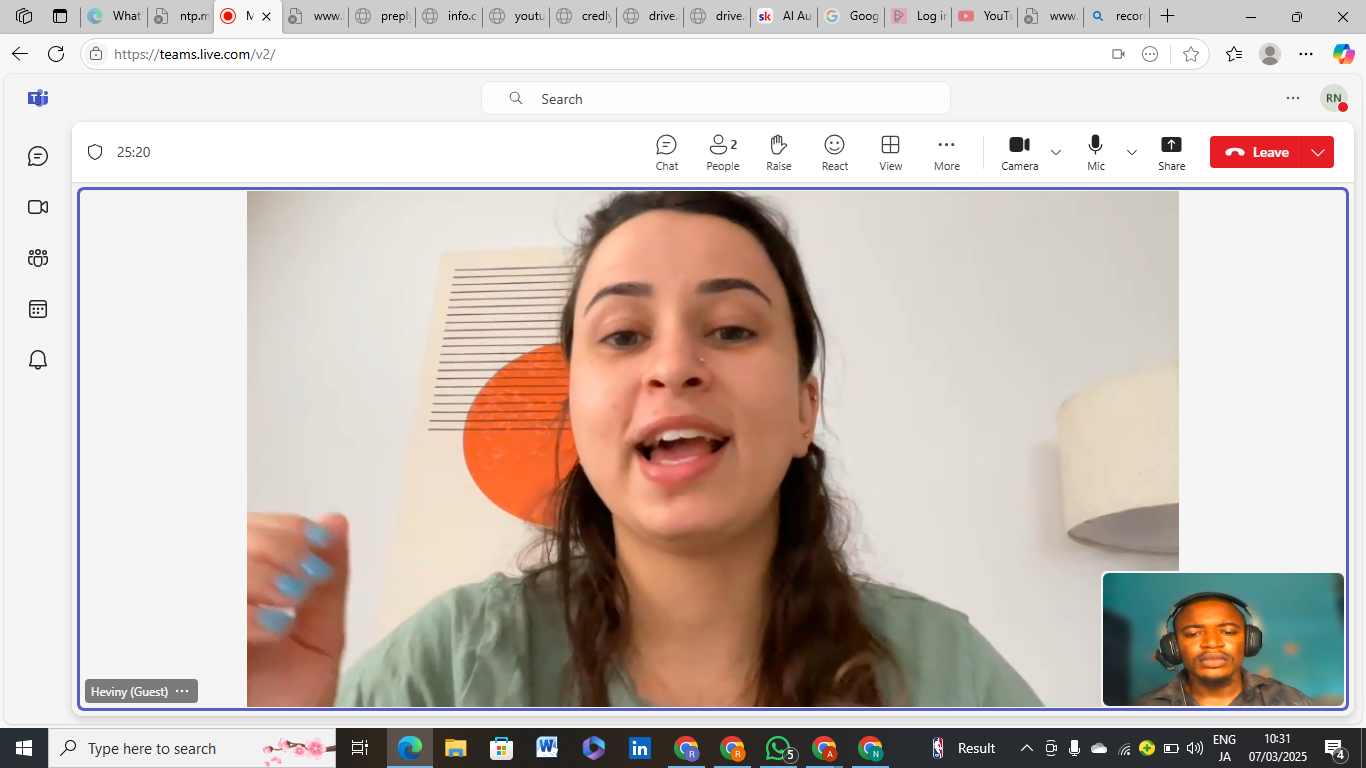The image size is (1366, 768).
Task: Open the View layout options
Action: click(890, 152)
